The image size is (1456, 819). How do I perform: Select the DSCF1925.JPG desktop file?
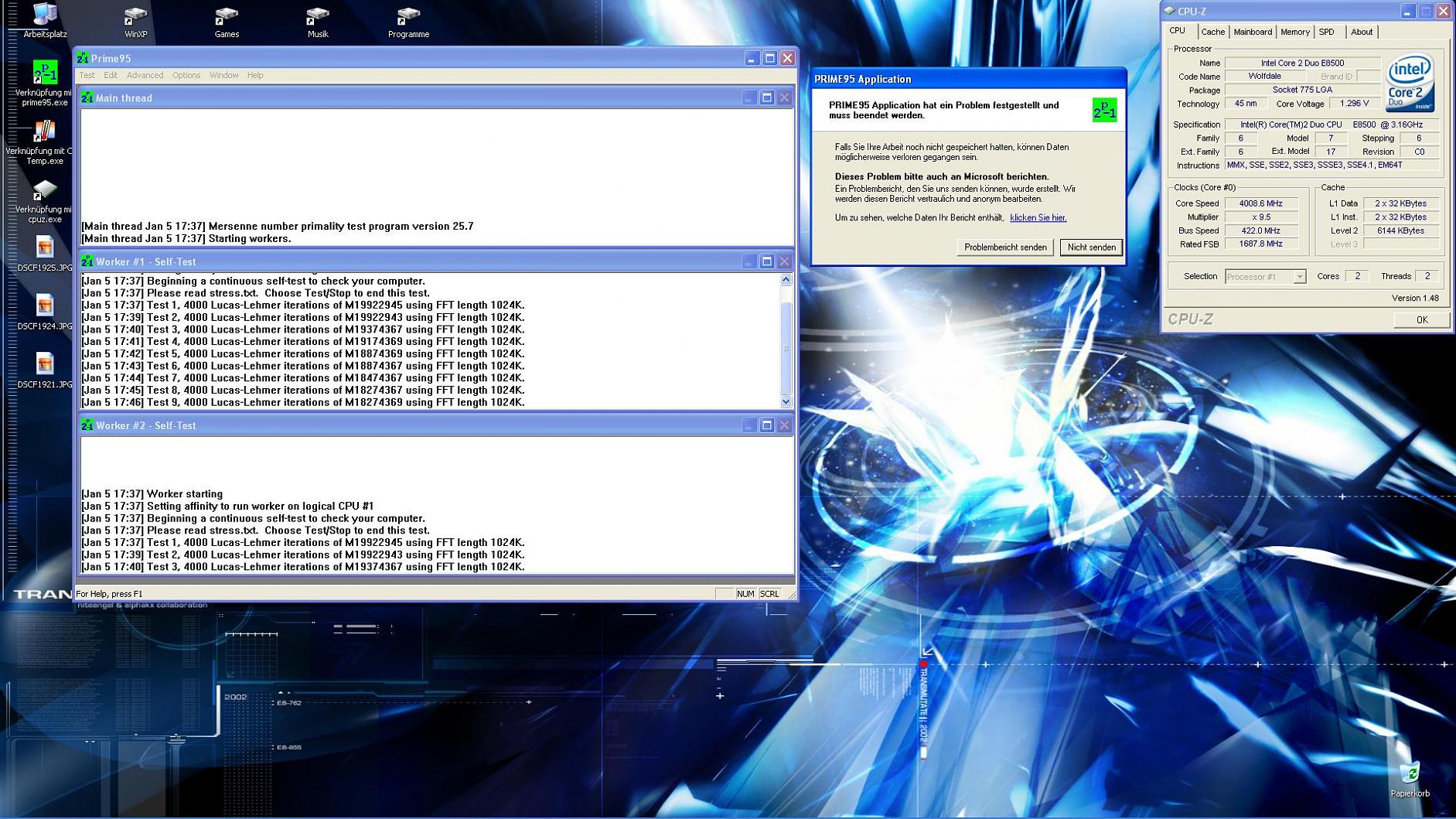(x=45, y=254)
